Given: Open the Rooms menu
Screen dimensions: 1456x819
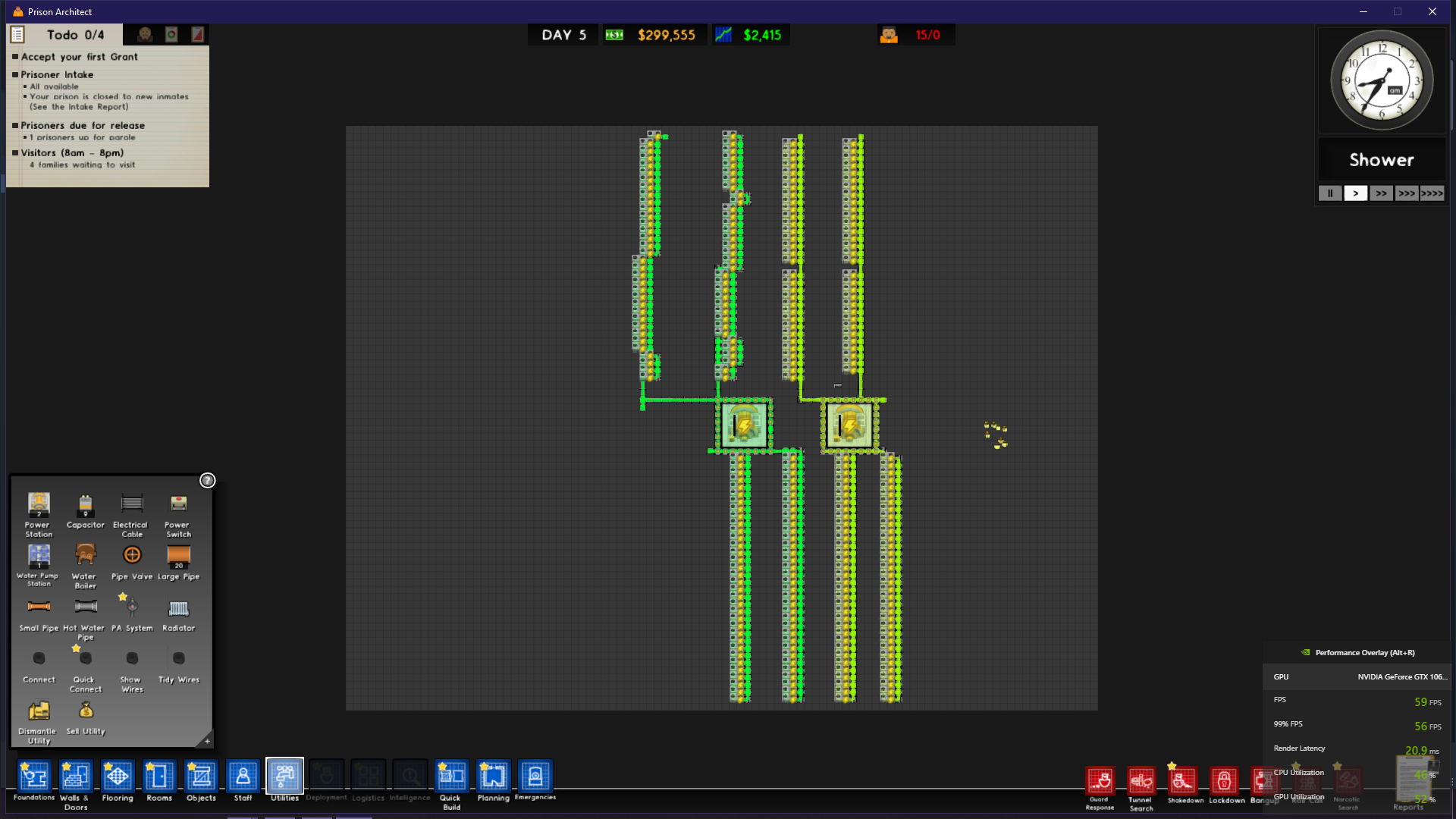Looking at the screenshot, I should (x=158, y=780).
